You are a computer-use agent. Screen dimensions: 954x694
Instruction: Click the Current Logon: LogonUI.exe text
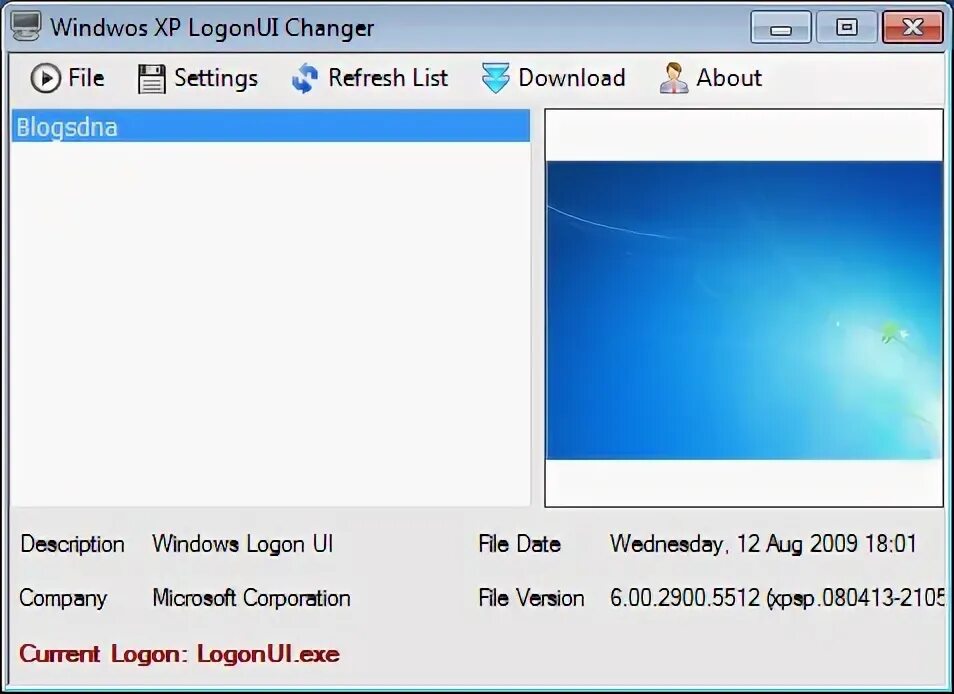coord(179,654)
